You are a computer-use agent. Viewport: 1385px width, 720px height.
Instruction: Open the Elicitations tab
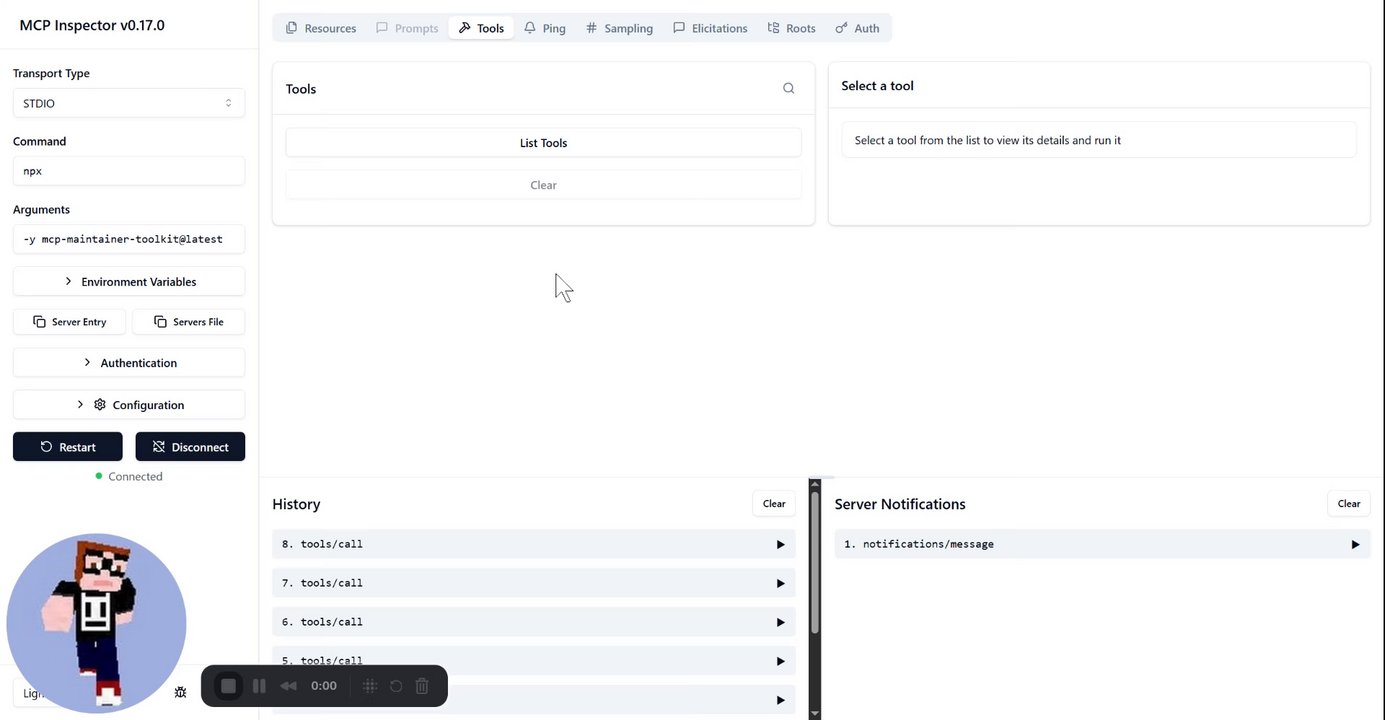coord(710,28)
